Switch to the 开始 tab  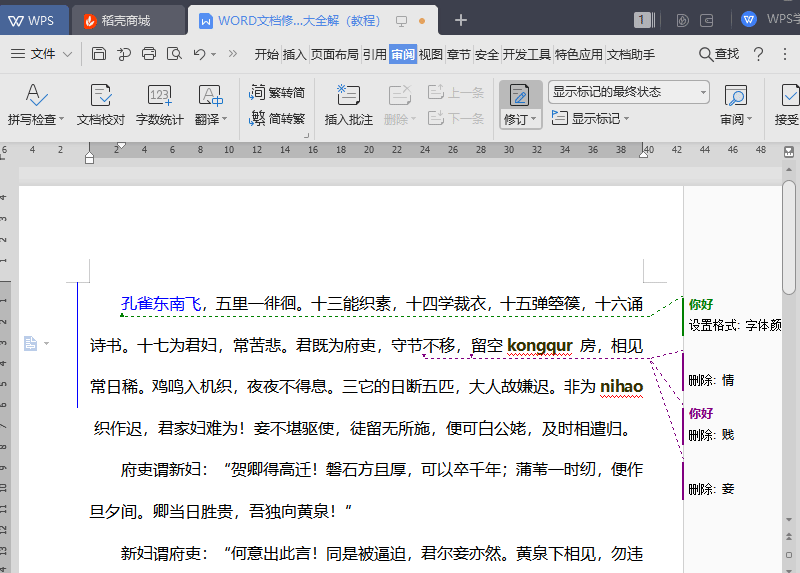[266, 54]
